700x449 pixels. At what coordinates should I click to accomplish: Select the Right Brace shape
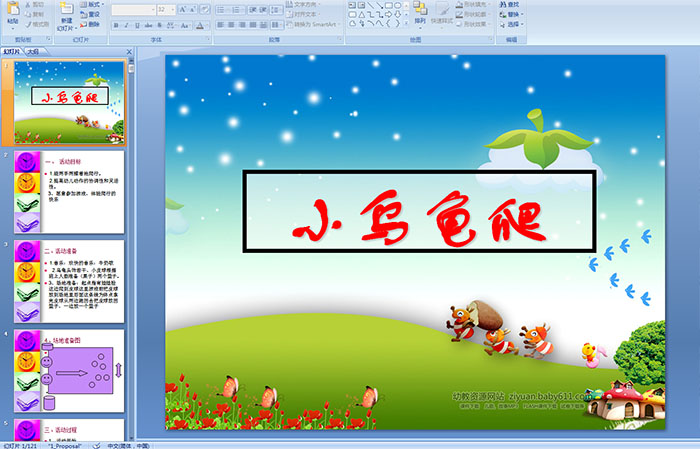tap(397, 23)
